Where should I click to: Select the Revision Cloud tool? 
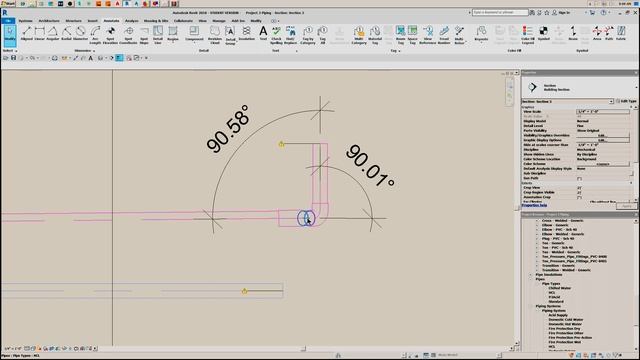(x=215, y=35)
